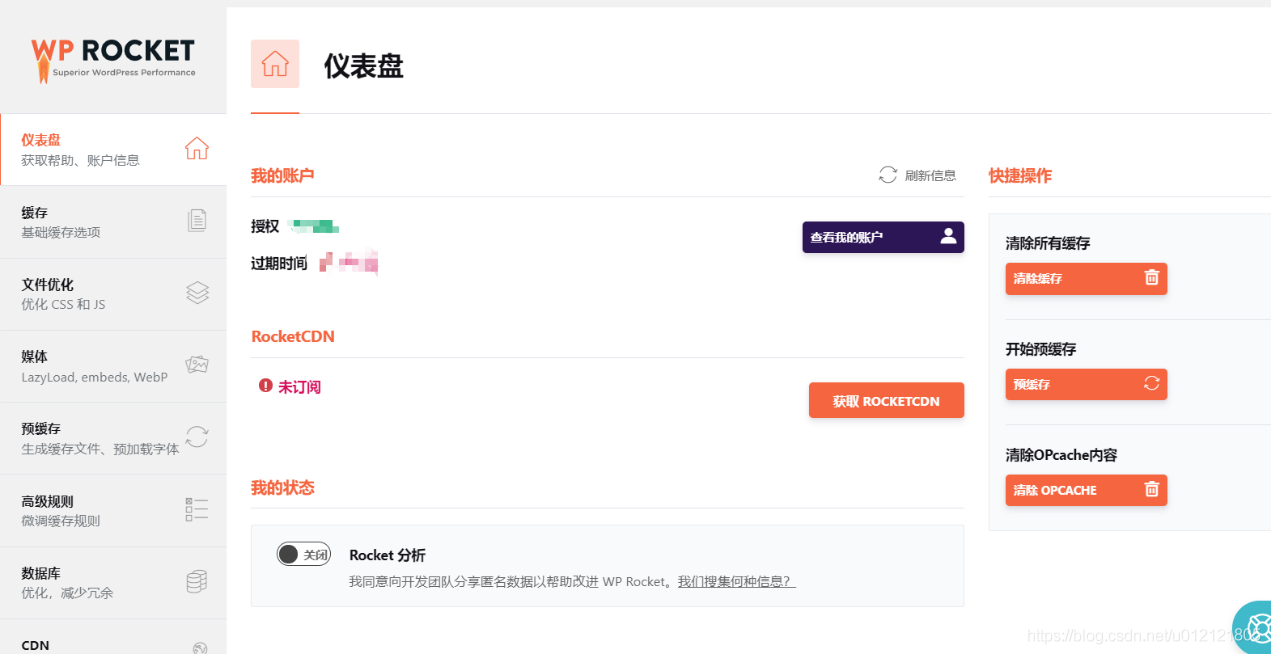This screenshot has height=654, width=1271.
Task: Click the Rocket 分析 title text
Action: 387,555
